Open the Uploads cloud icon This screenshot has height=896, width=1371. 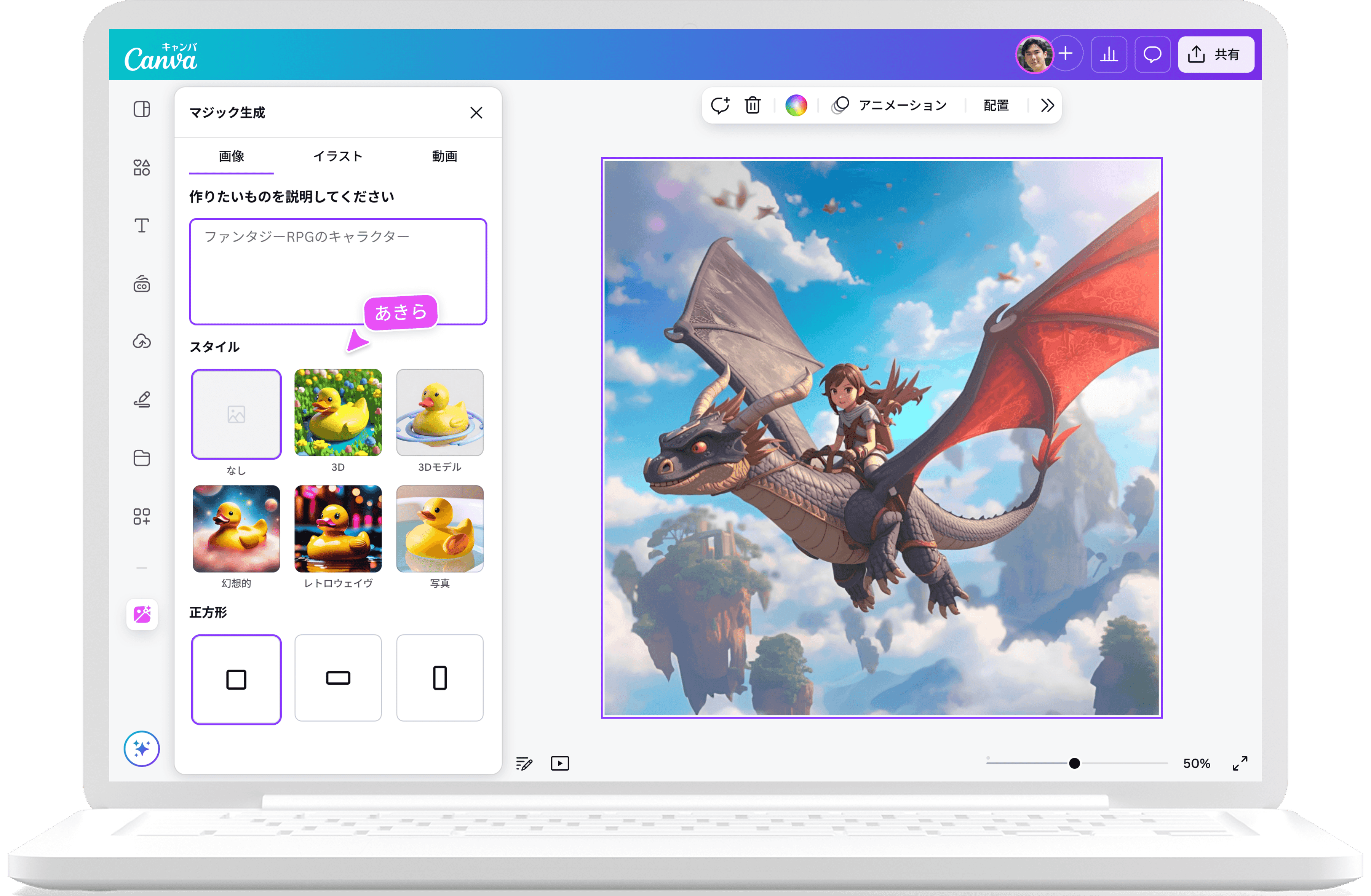pos(142,342)
